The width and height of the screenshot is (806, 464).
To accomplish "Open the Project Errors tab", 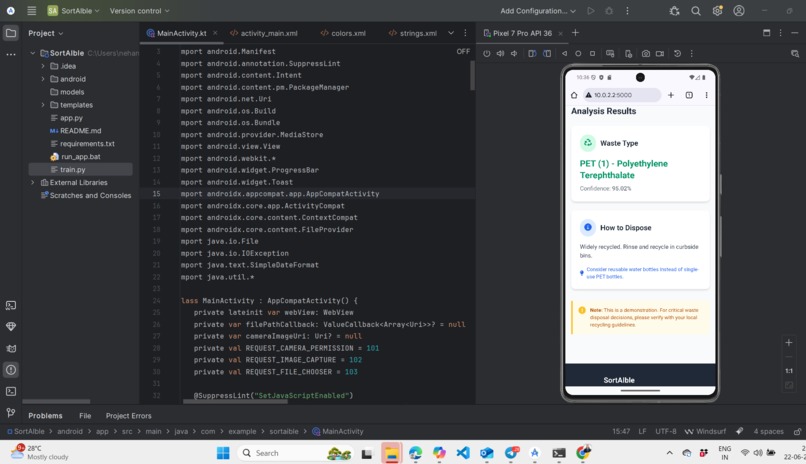I will pyautogui.click(x=129, y=416).
